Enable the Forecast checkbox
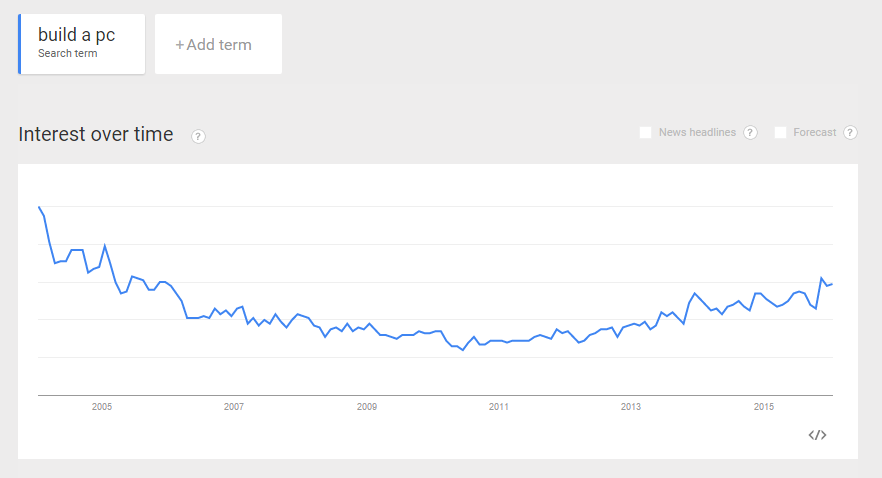Screen dimensions: 882x478 [x=780, y=132]
